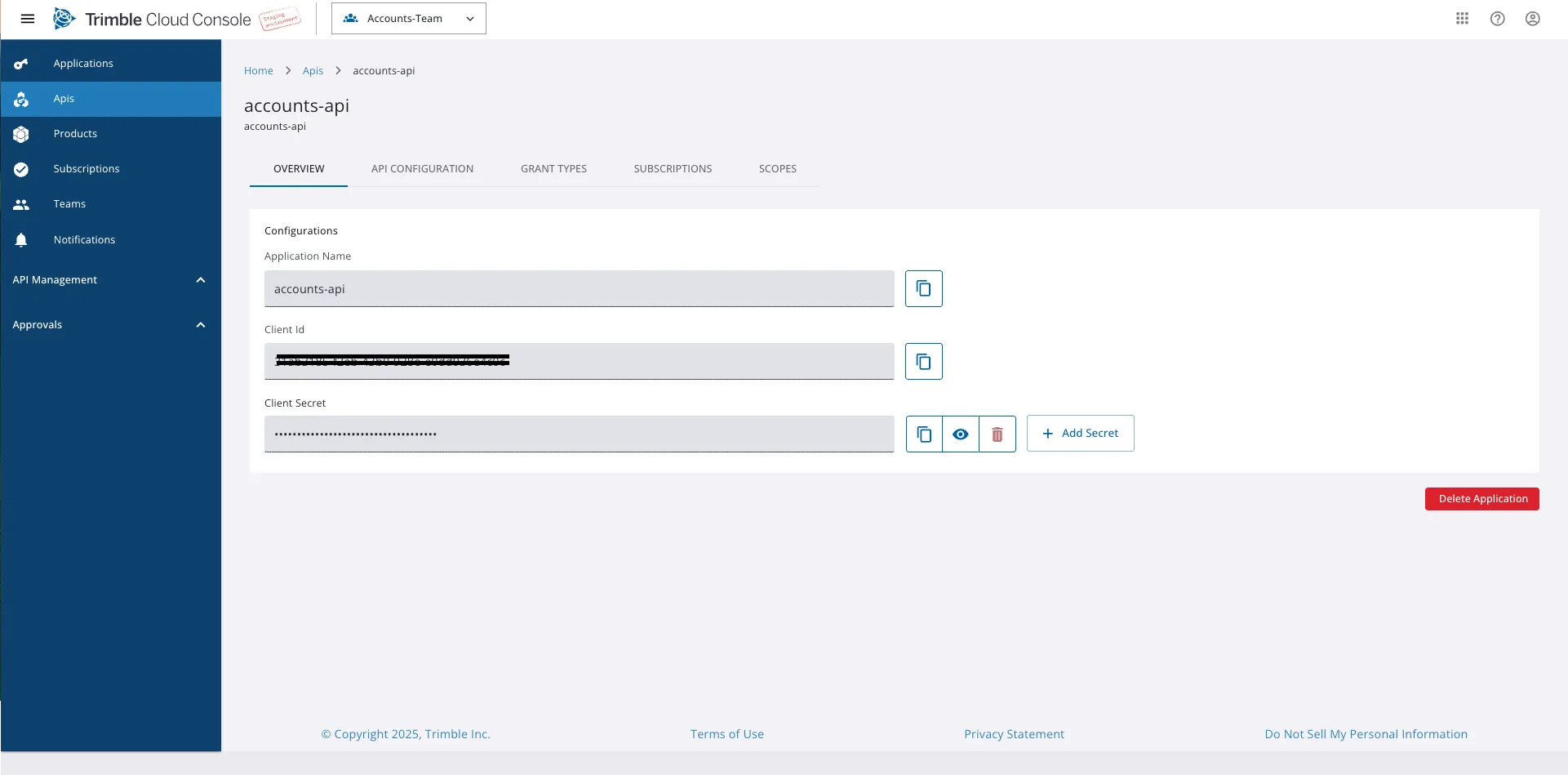The width and height of the screenshot is (1568, 775).
Task: Delete the client secret with trash icon
Action: [x=997, y=434]
